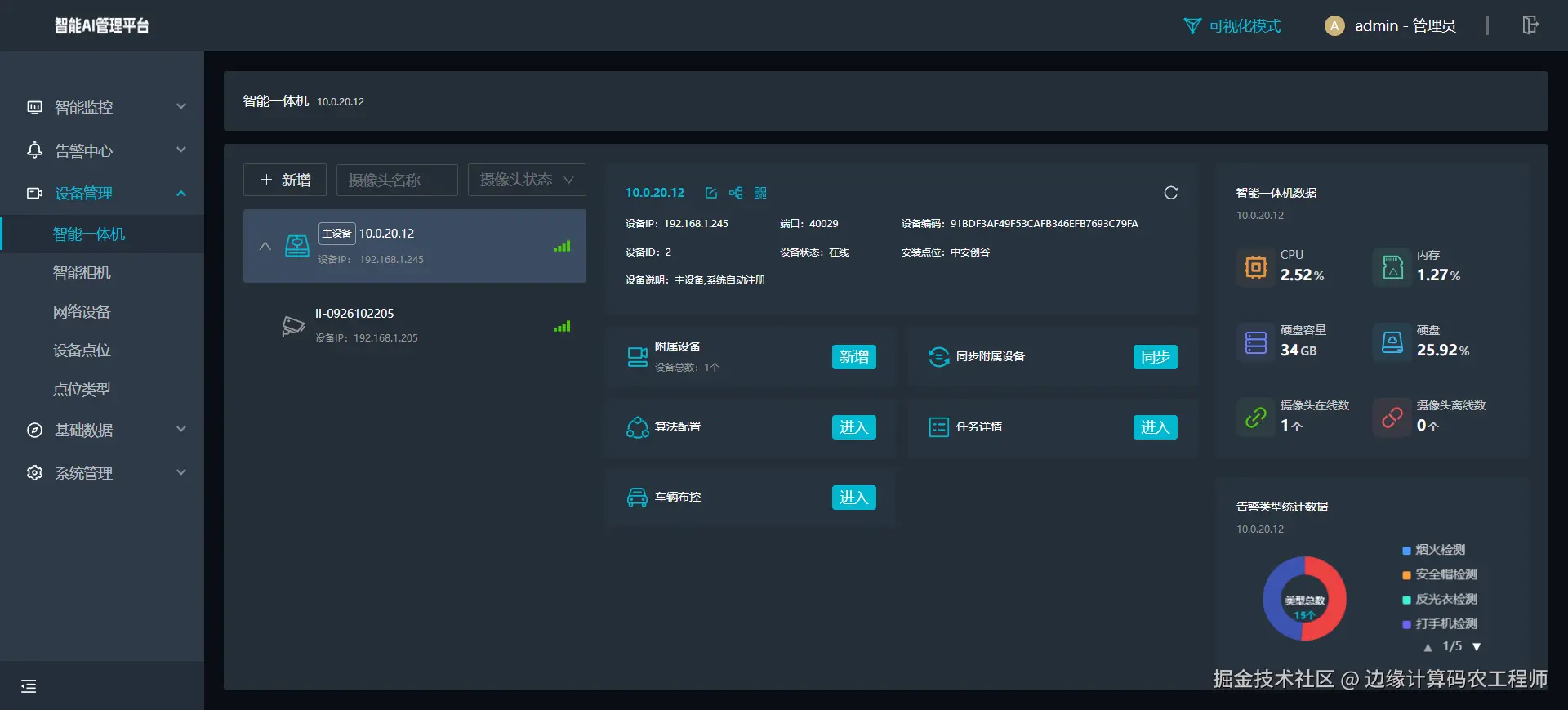Collapse the 设备管理 sidebar menu
This screenshot has width=1568, height=710.
(x=102, y=194)
